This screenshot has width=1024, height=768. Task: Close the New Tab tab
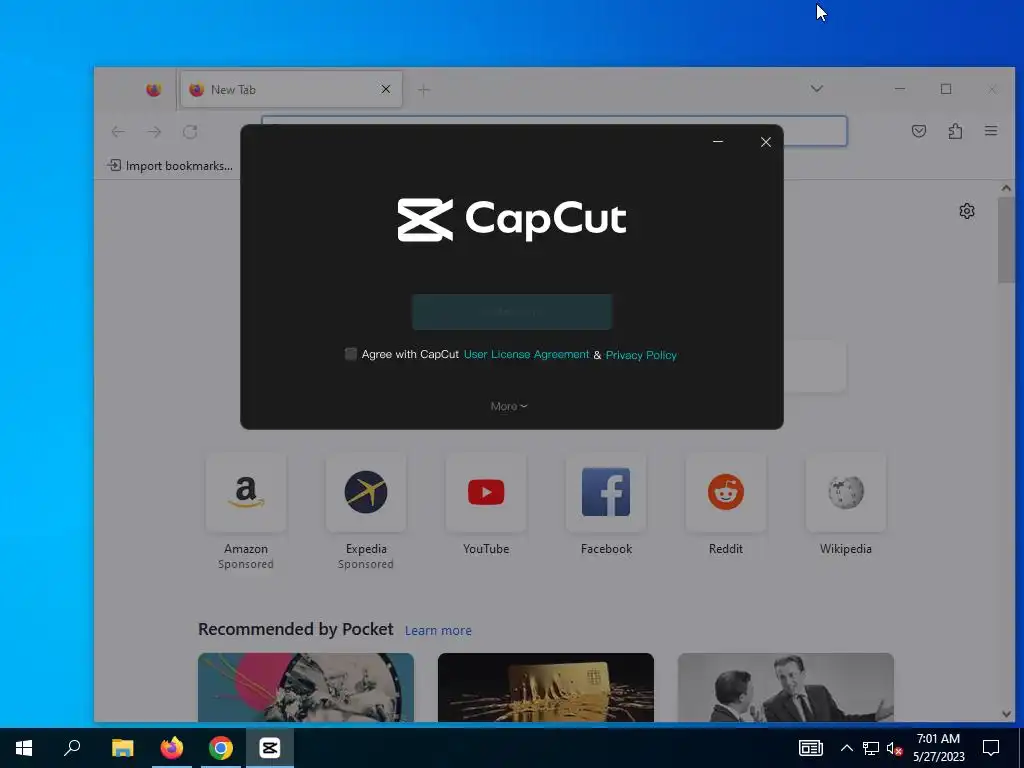pos(386,89)
